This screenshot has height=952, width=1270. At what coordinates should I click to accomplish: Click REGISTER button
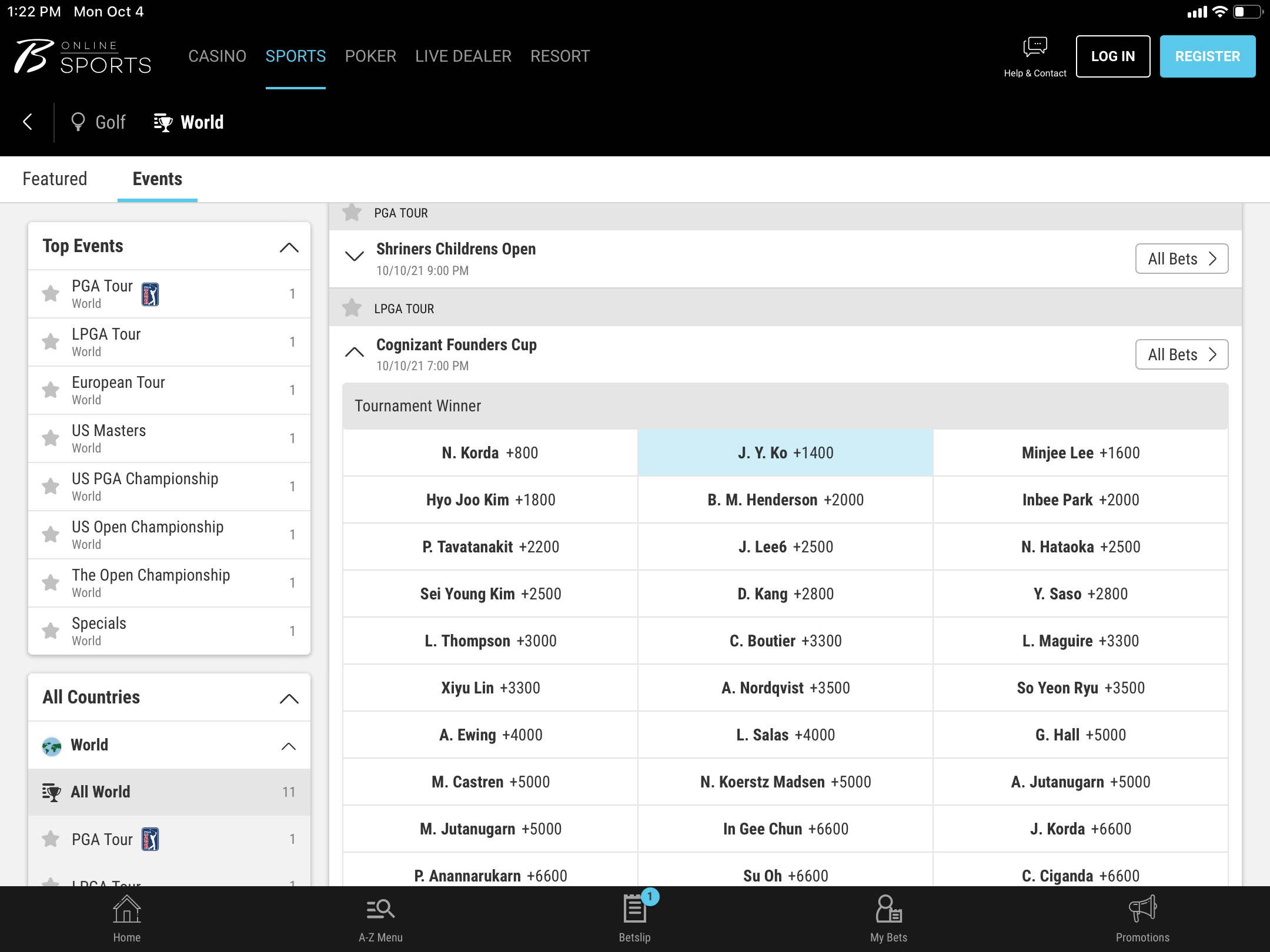[1206, 56]
